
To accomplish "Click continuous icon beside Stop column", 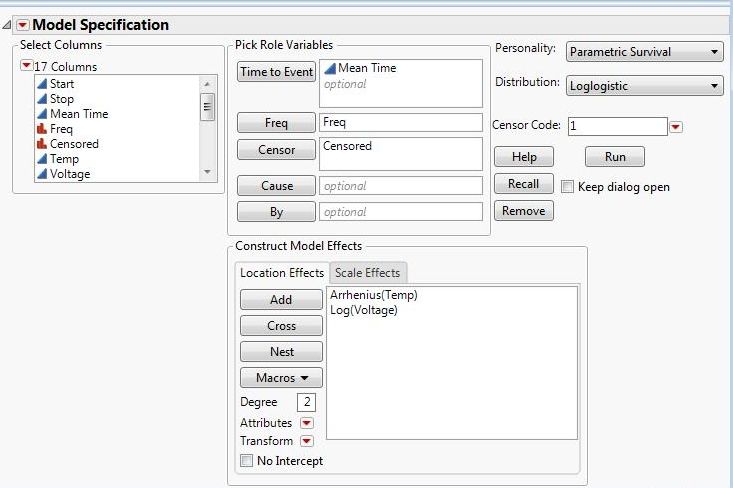I will point(42,99).
